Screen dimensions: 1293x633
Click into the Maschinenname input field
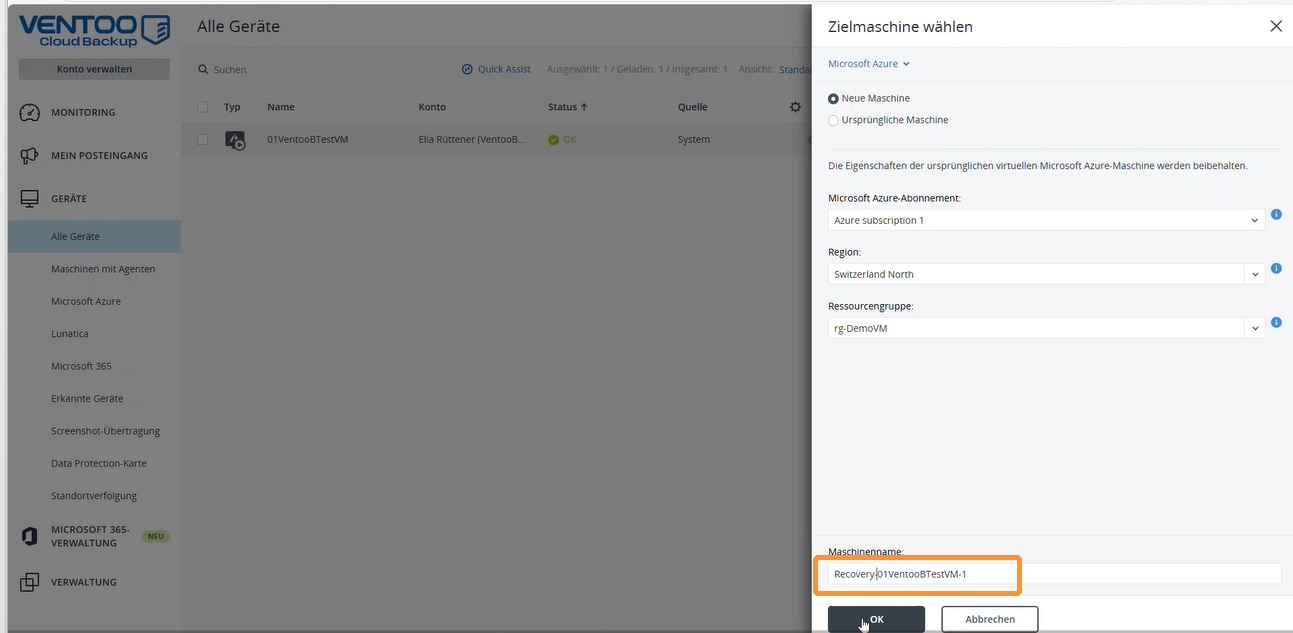click(x=1054, y=574)
